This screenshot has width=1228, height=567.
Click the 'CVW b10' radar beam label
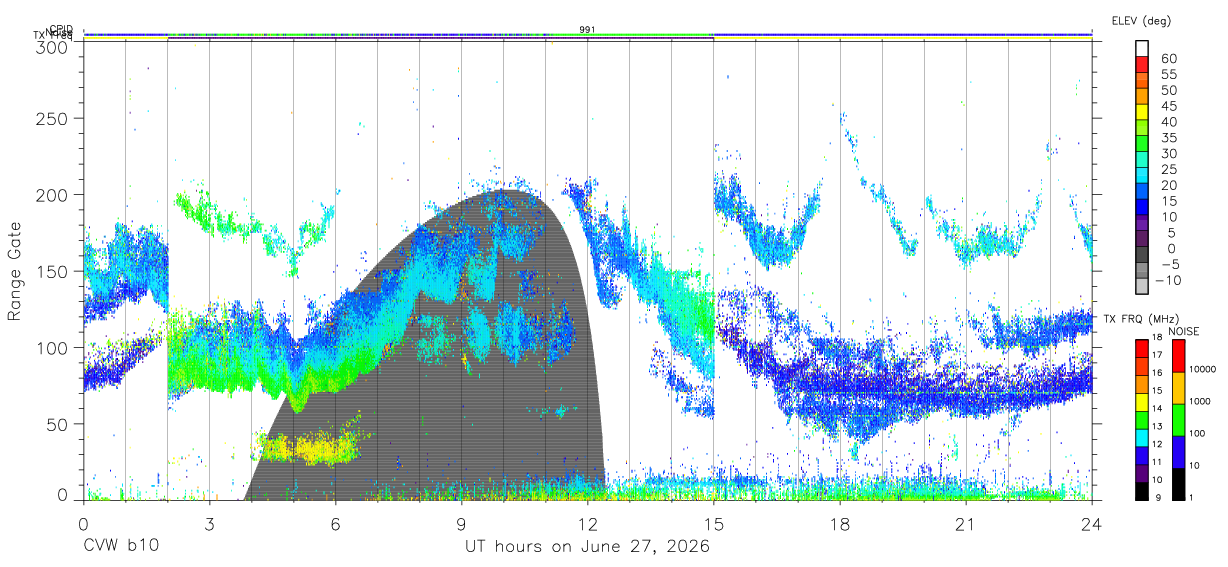click(121, 547)
